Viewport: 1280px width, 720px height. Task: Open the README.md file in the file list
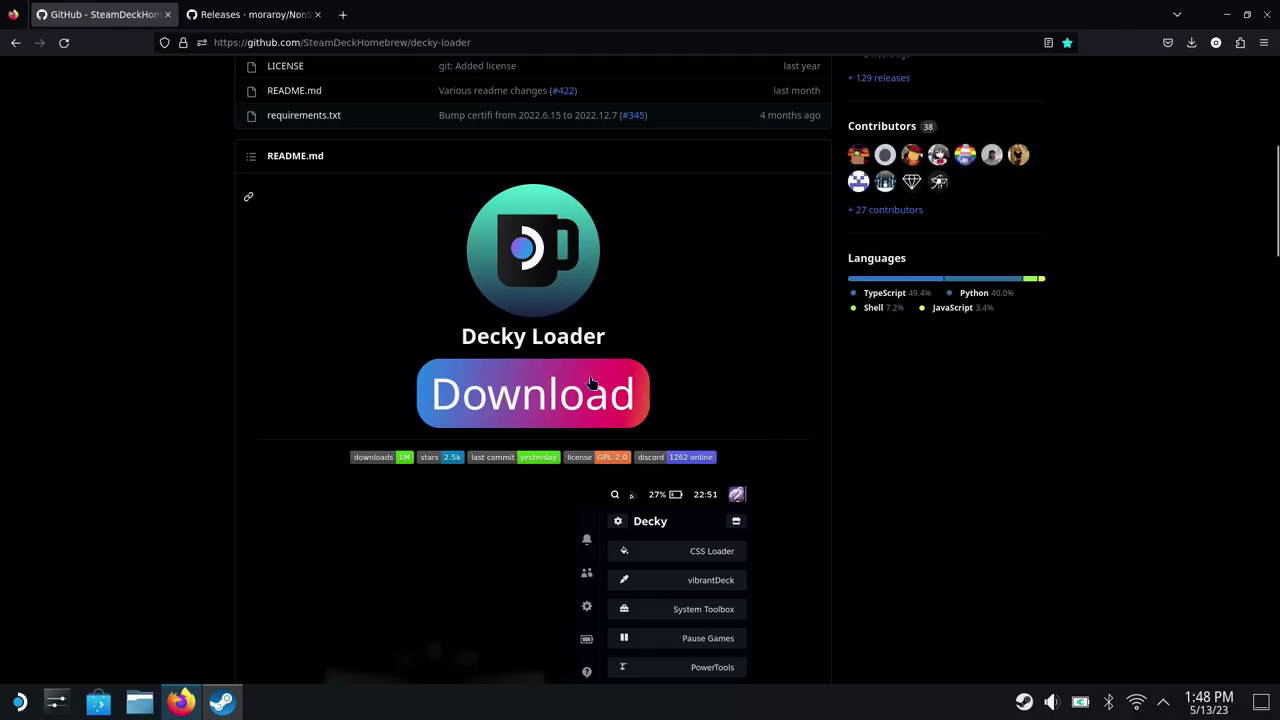click(x=294, y=91)
